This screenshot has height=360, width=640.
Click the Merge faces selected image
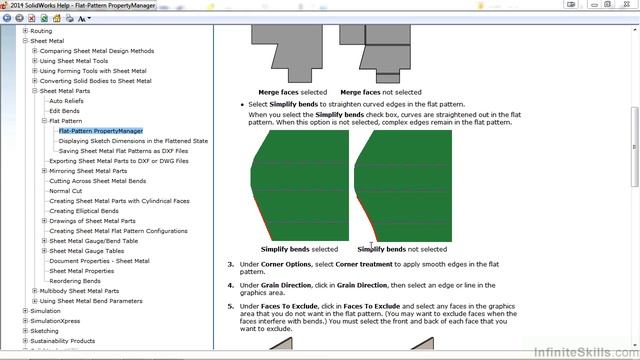(287, 53)
